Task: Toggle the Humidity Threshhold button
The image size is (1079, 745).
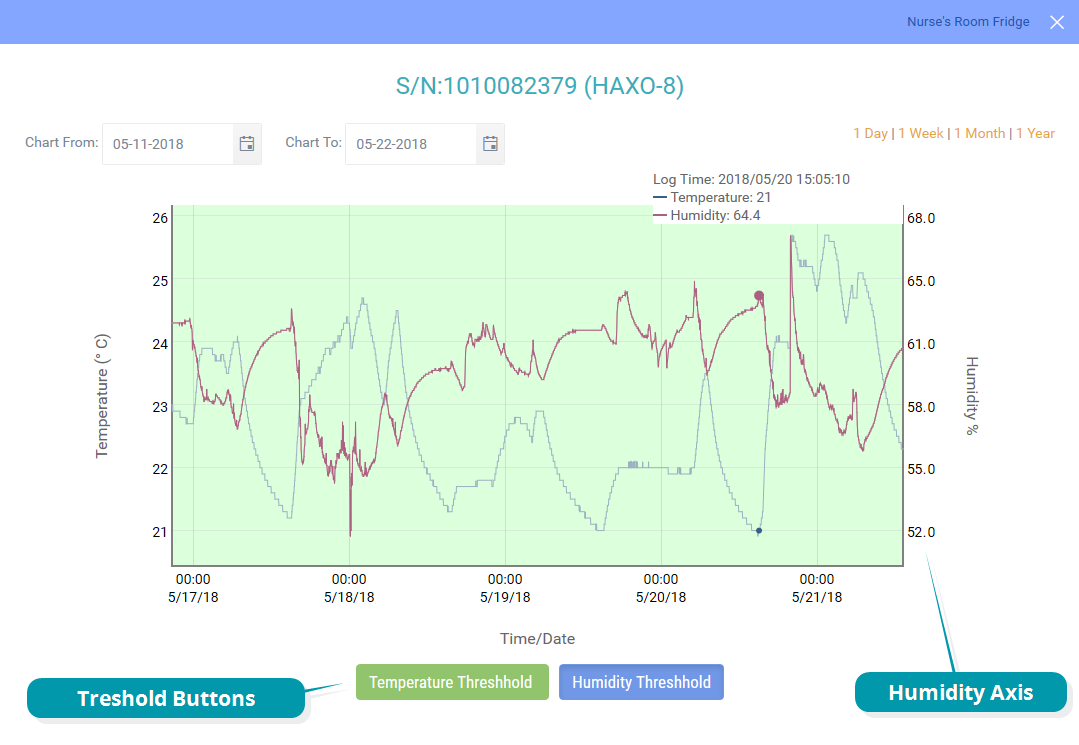Action: [x=641, y=682]
